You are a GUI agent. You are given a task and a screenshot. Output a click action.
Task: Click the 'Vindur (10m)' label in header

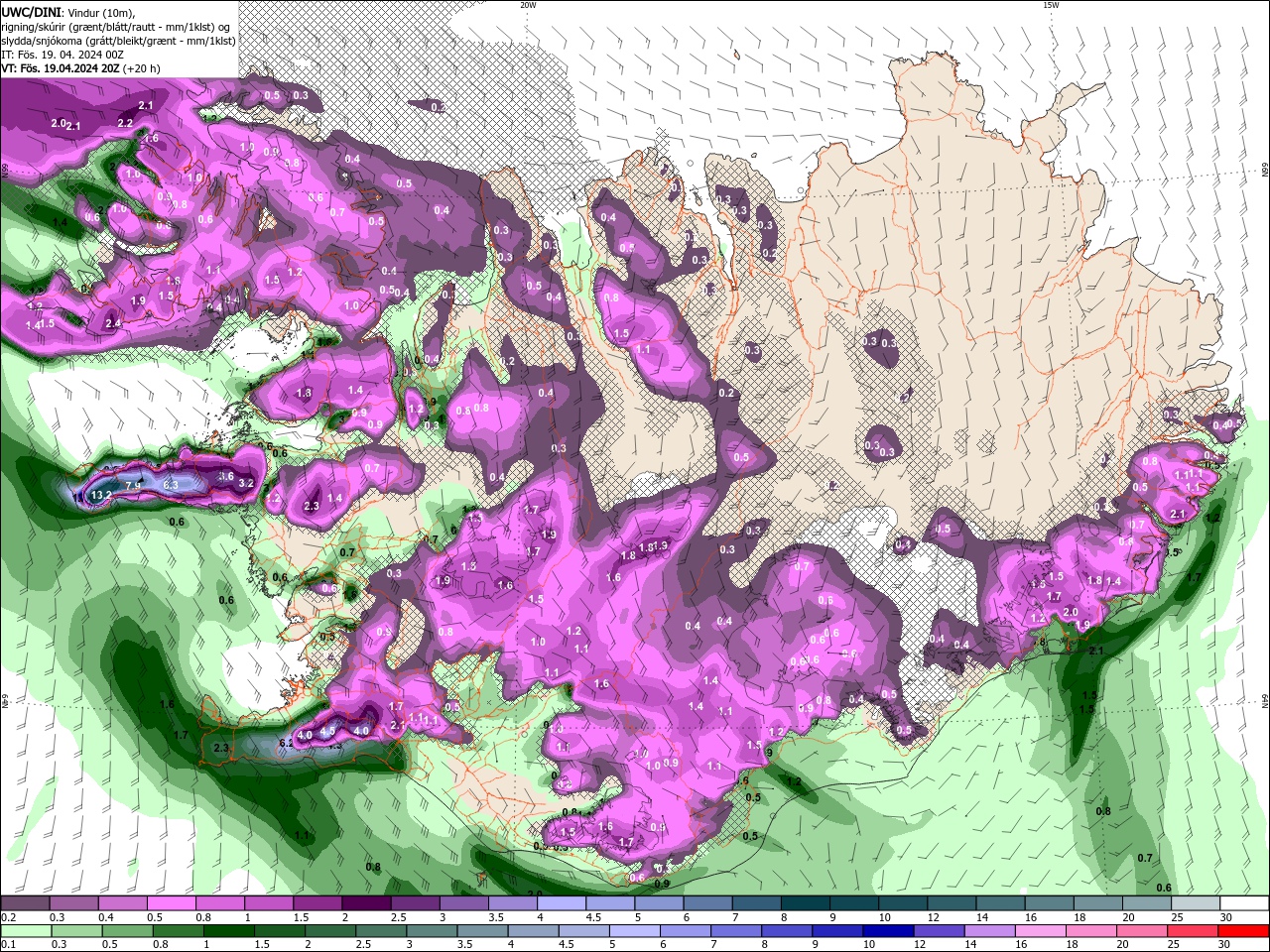(x=100, y=12)
